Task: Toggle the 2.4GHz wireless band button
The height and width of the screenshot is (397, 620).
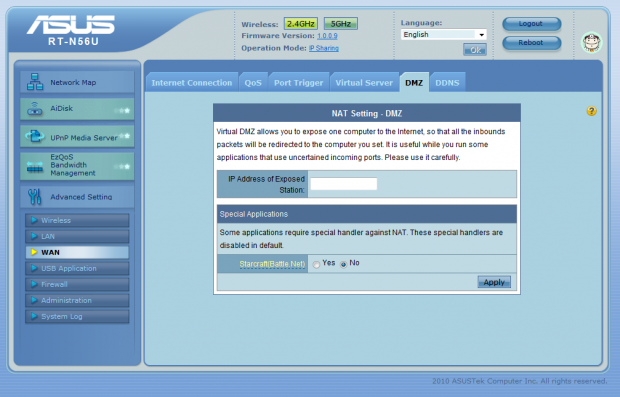Action: (x=301, y=24)
